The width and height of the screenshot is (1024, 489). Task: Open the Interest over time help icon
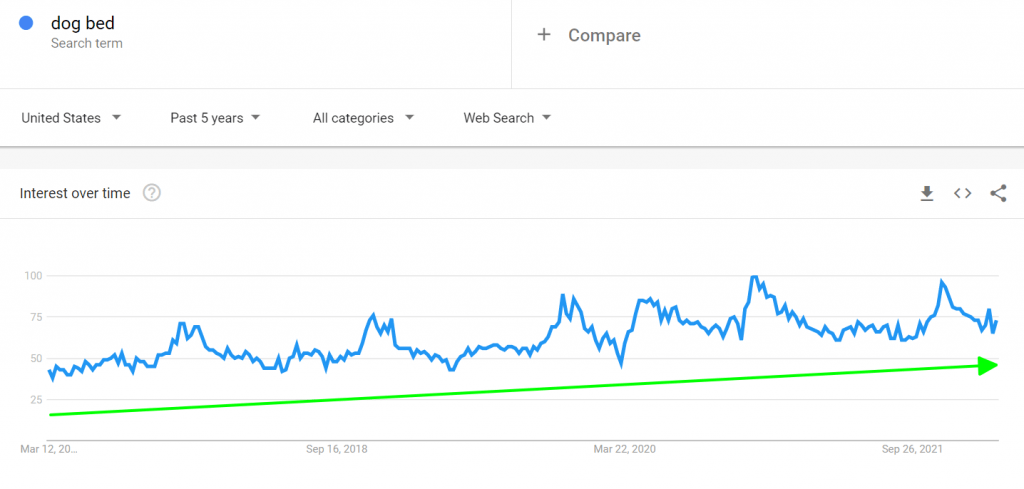coord(152,193)
